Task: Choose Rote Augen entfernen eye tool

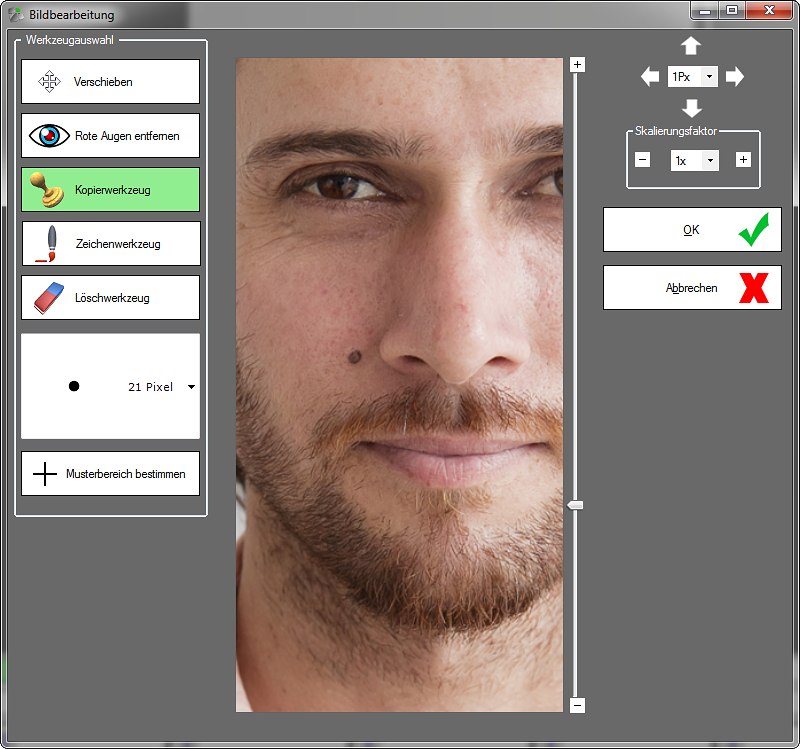Action: coord(110,136)
